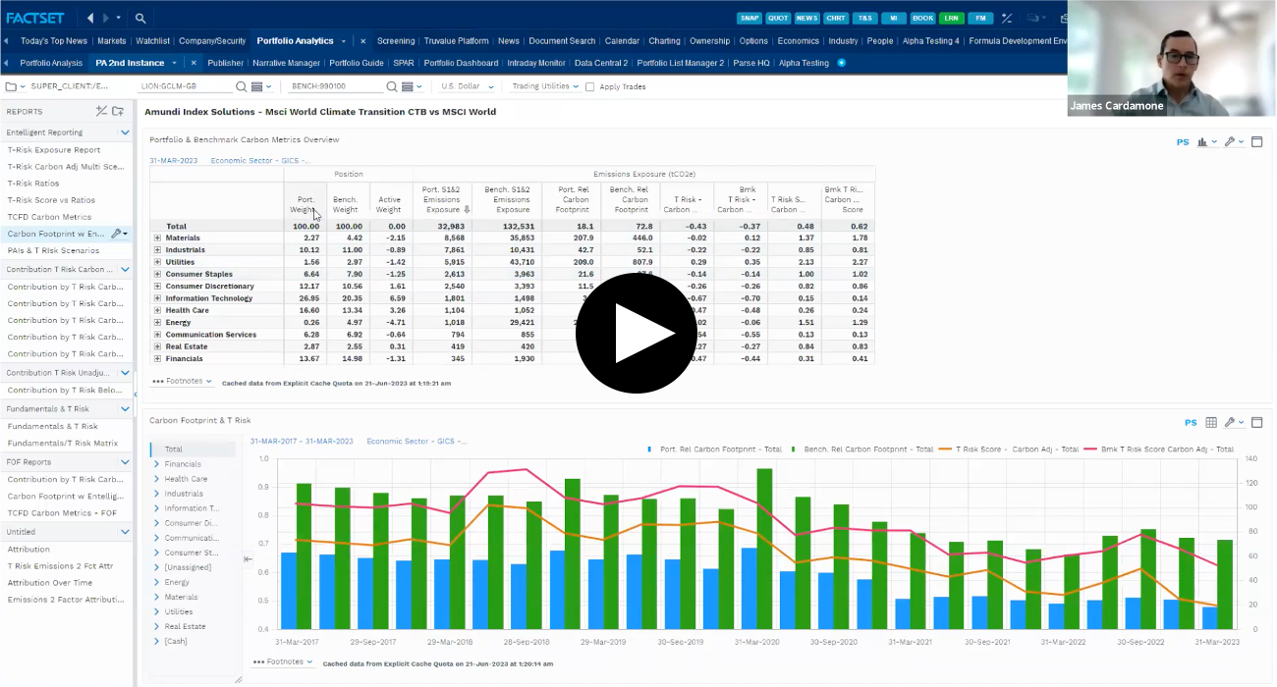1277x687 pixels.
Task: Expand the Materials row in the table
Action: (157, 238)
